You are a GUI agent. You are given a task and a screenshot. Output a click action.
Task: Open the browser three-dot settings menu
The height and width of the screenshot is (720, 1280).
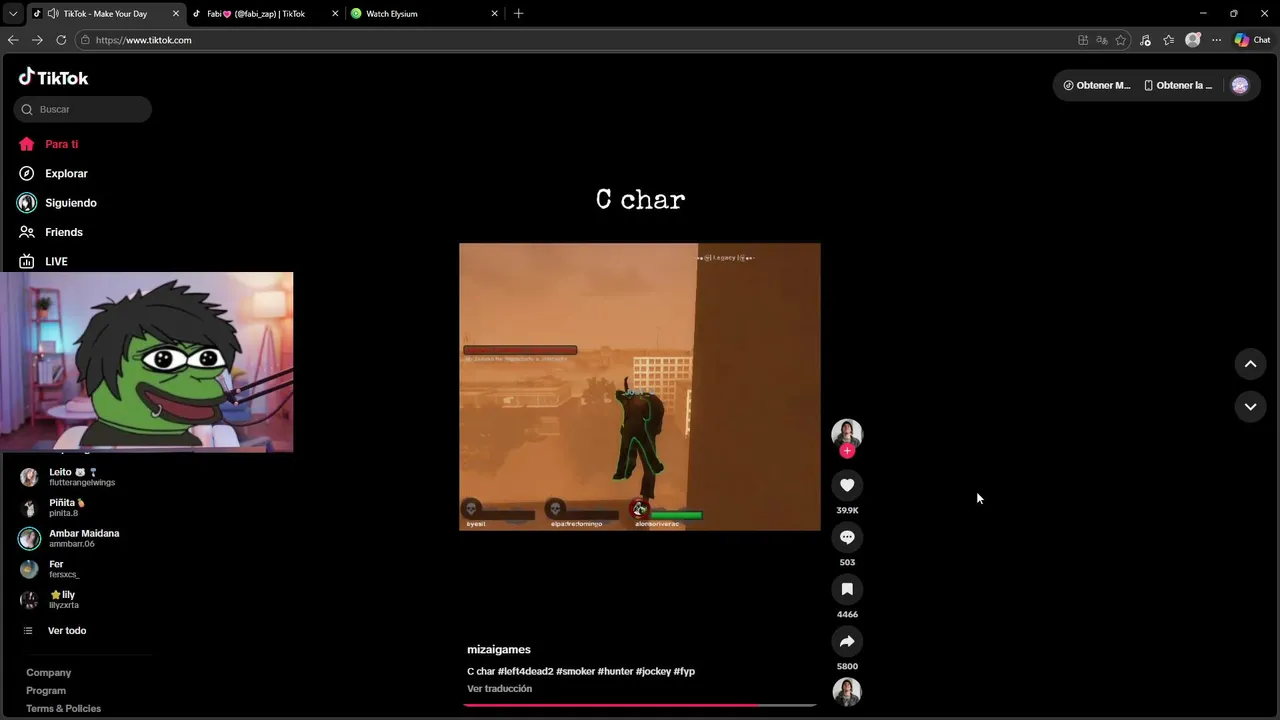coord(1216,40)
